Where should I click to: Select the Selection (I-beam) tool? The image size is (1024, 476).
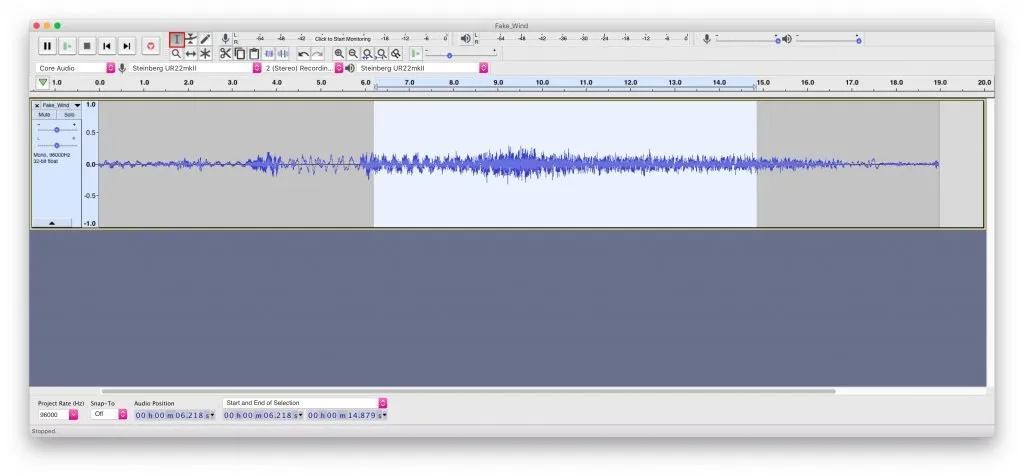[x=176, y=40]
